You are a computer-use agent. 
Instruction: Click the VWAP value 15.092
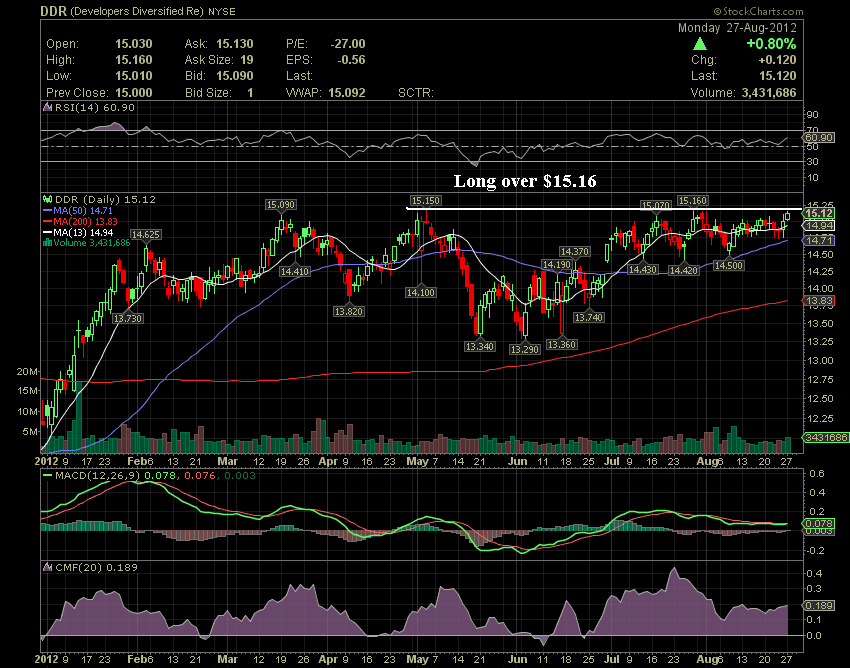tap(347, 93)
